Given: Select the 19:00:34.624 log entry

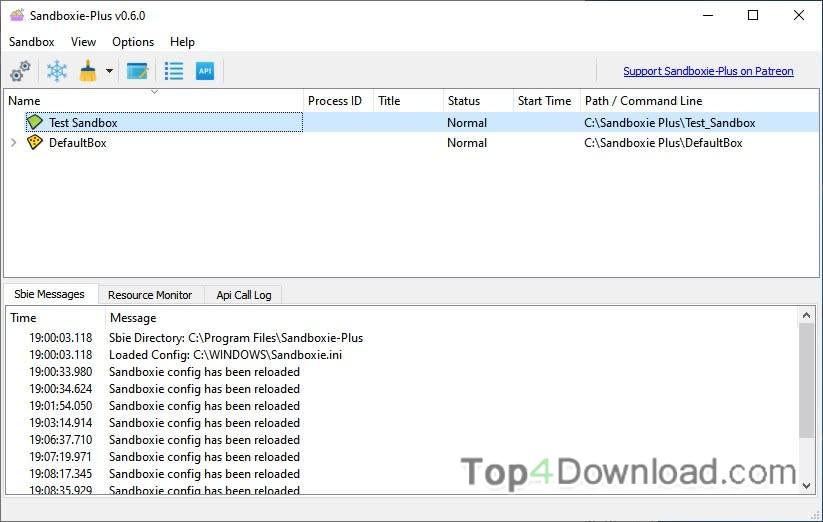Looking at the screenshot, I should point(402,389).
